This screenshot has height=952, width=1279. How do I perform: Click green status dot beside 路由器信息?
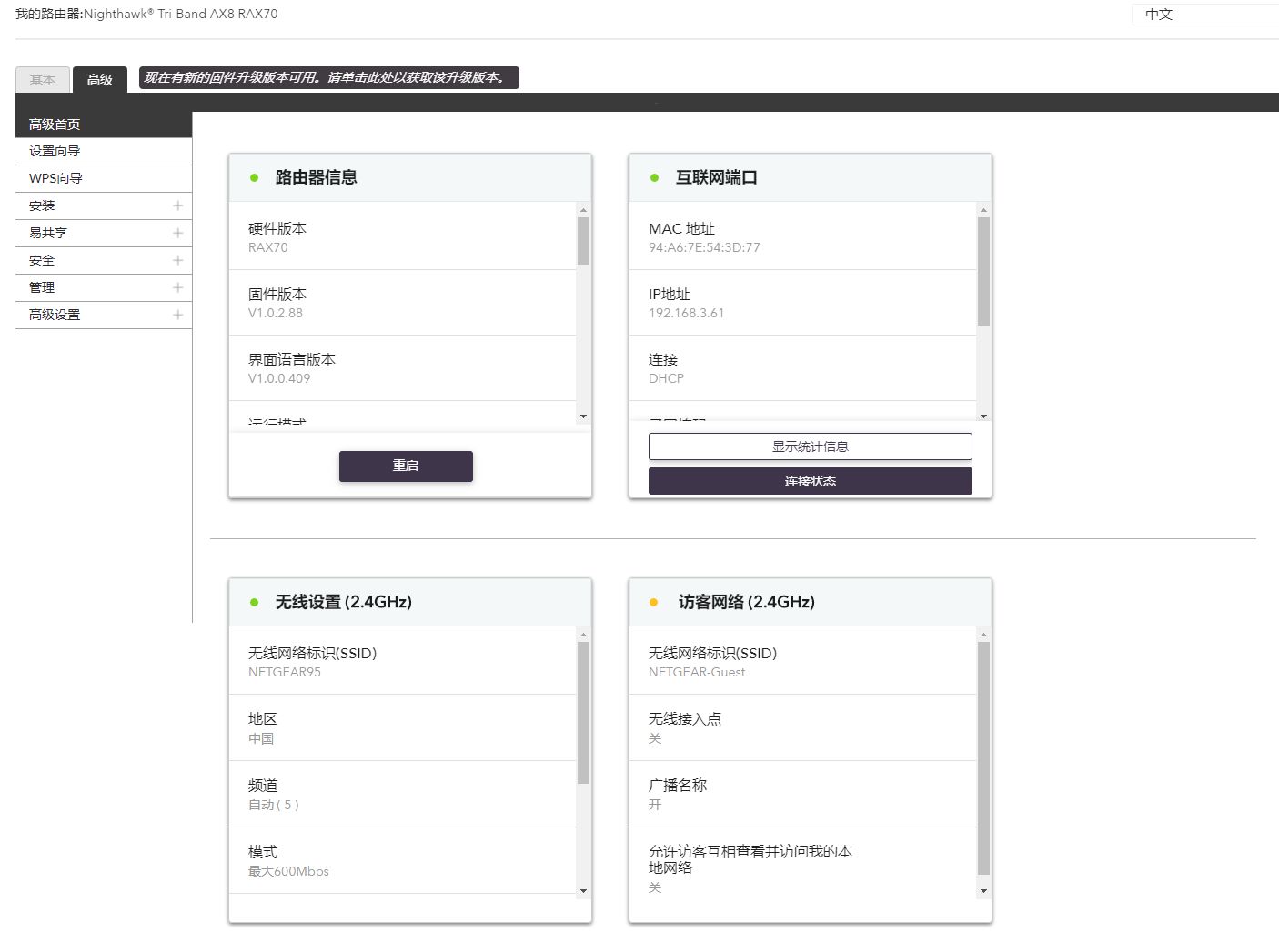[x=255, y=178]
